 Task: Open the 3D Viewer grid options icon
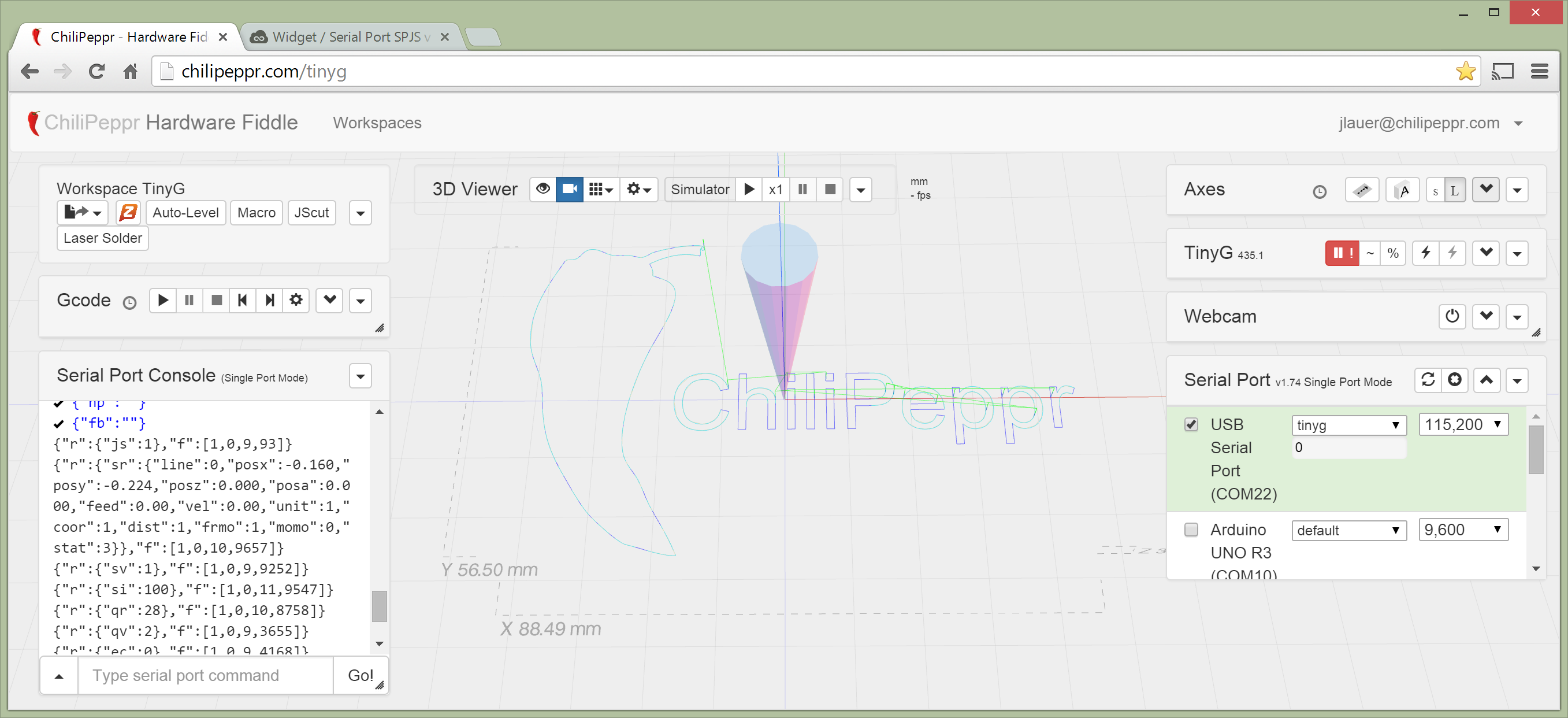click(x=600, y=190)
